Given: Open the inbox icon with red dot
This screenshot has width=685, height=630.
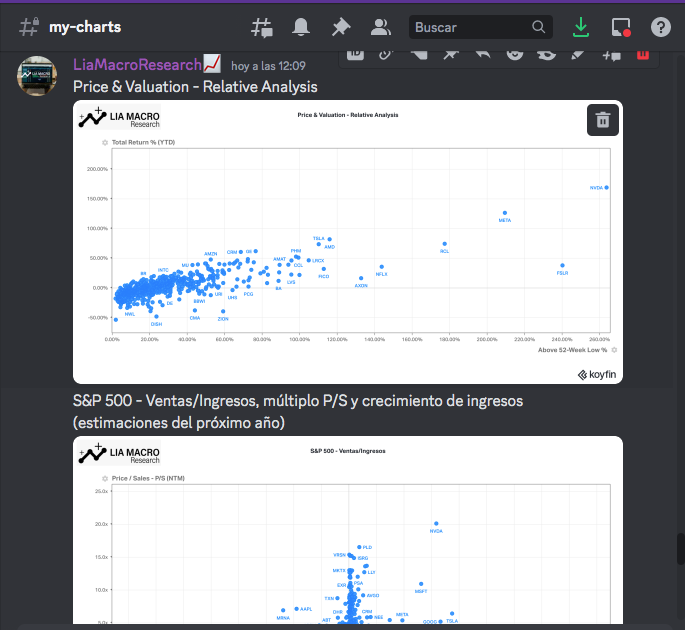Looking at the screenshot, I should coord(621,27).
